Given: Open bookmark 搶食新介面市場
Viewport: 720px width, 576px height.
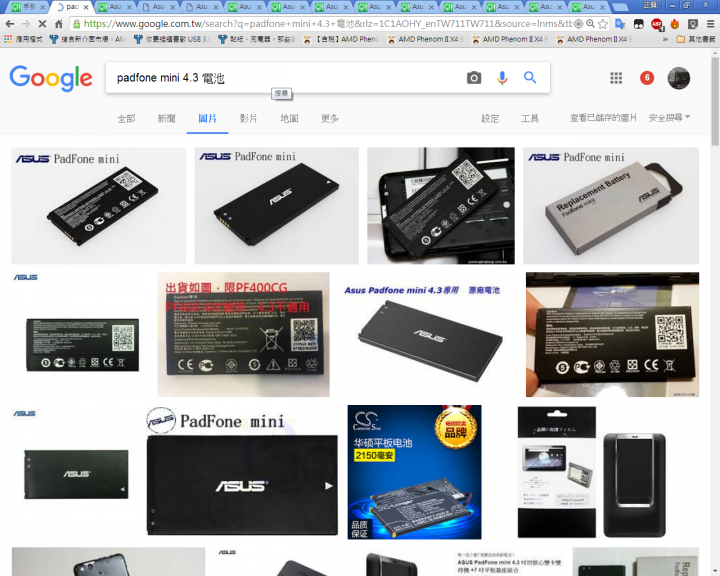Looking at the screenshot, I should point(87,40).
